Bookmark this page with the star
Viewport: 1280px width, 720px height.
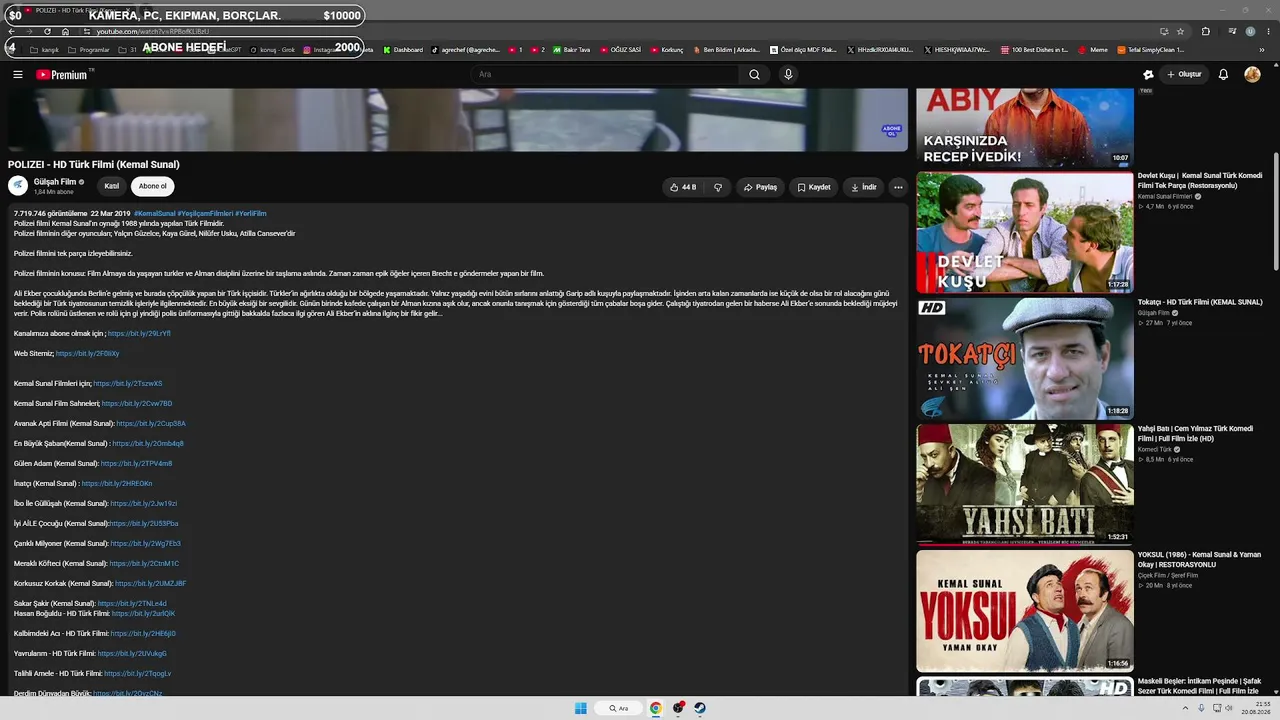[1180, 31]
